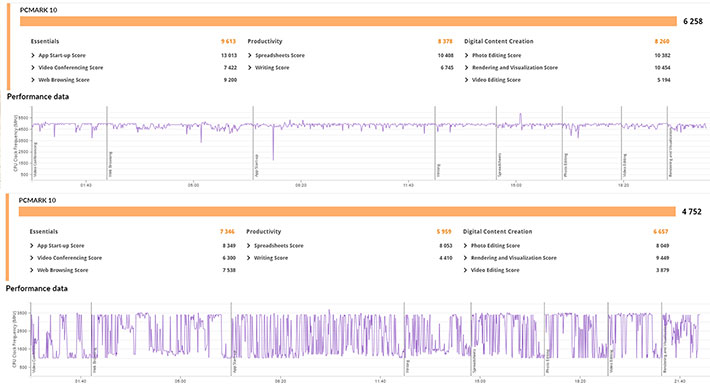This screenshot has width=710, height=392.
Task: Select the Productivity heading in 4 752 result
Action: [264, 231]
